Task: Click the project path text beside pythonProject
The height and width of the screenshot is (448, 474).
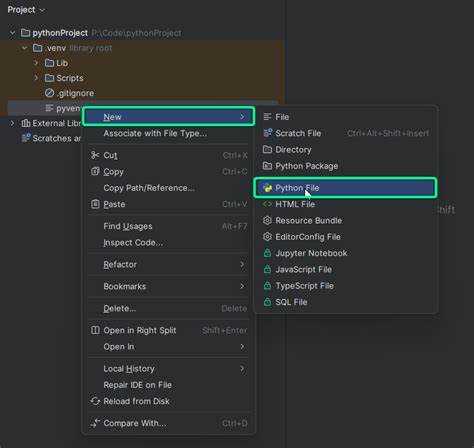Action: (137, 33)
